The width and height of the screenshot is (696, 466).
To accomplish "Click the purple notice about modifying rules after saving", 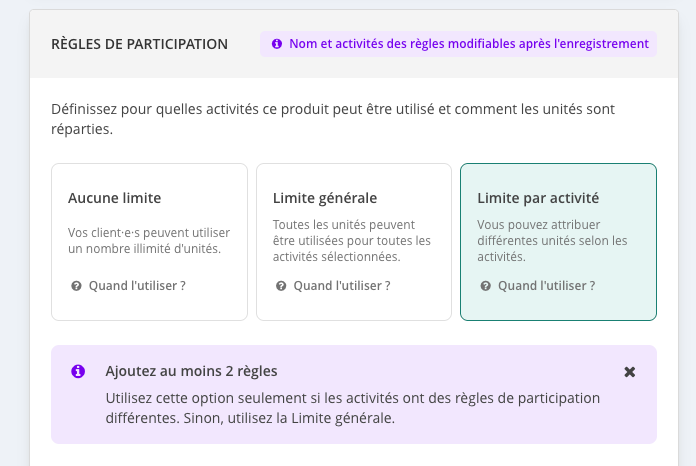I will [x=459, y=44].
